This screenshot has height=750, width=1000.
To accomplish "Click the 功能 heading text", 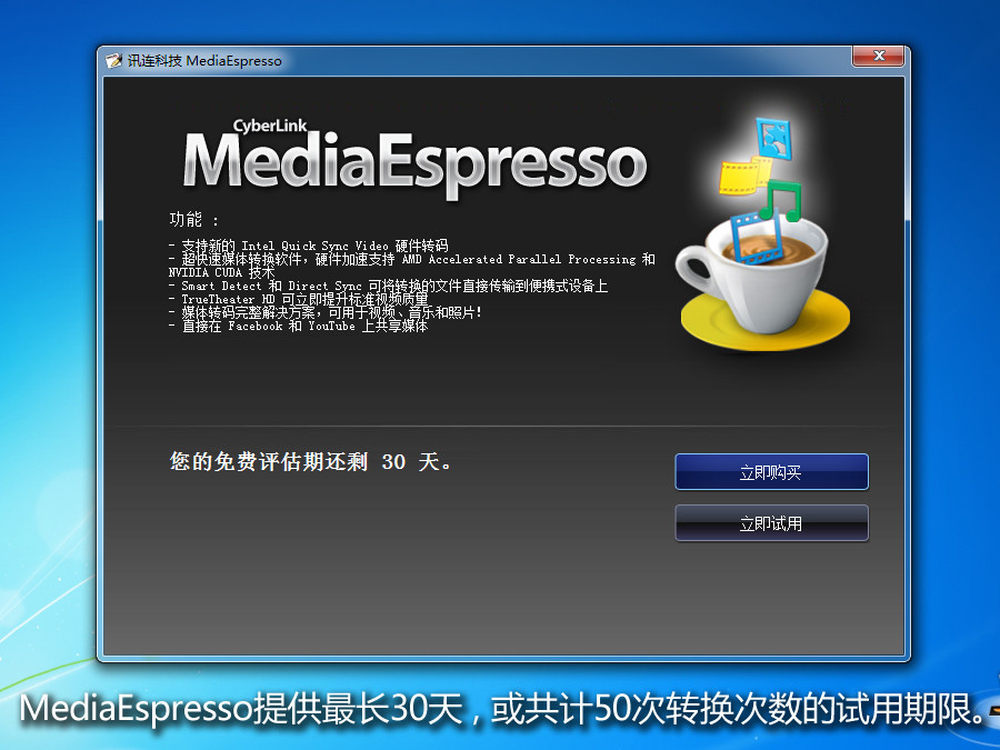I will pyautogui.click(x=195, y=220).
